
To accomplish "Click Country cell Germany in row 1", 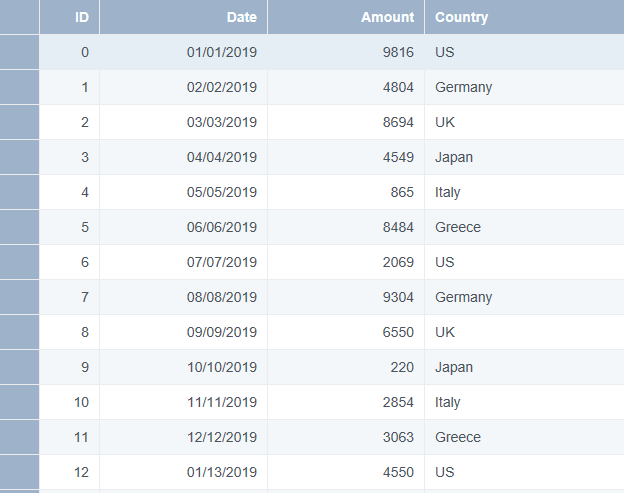I will (524, 87).
